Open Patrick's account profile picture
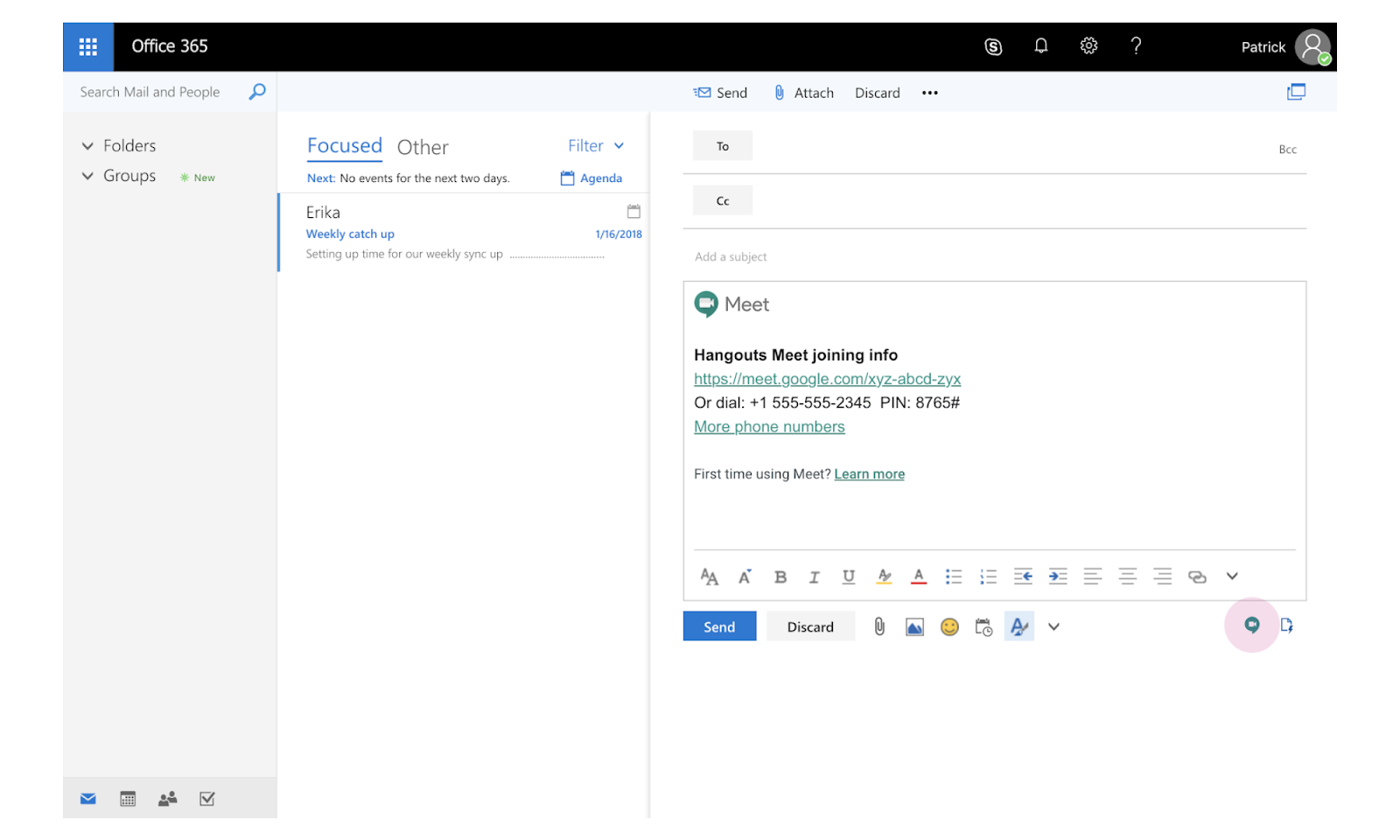Image resolution: width=1400 pixels, height=840 pixels. pyautogui.click(x=1312, y=47)
